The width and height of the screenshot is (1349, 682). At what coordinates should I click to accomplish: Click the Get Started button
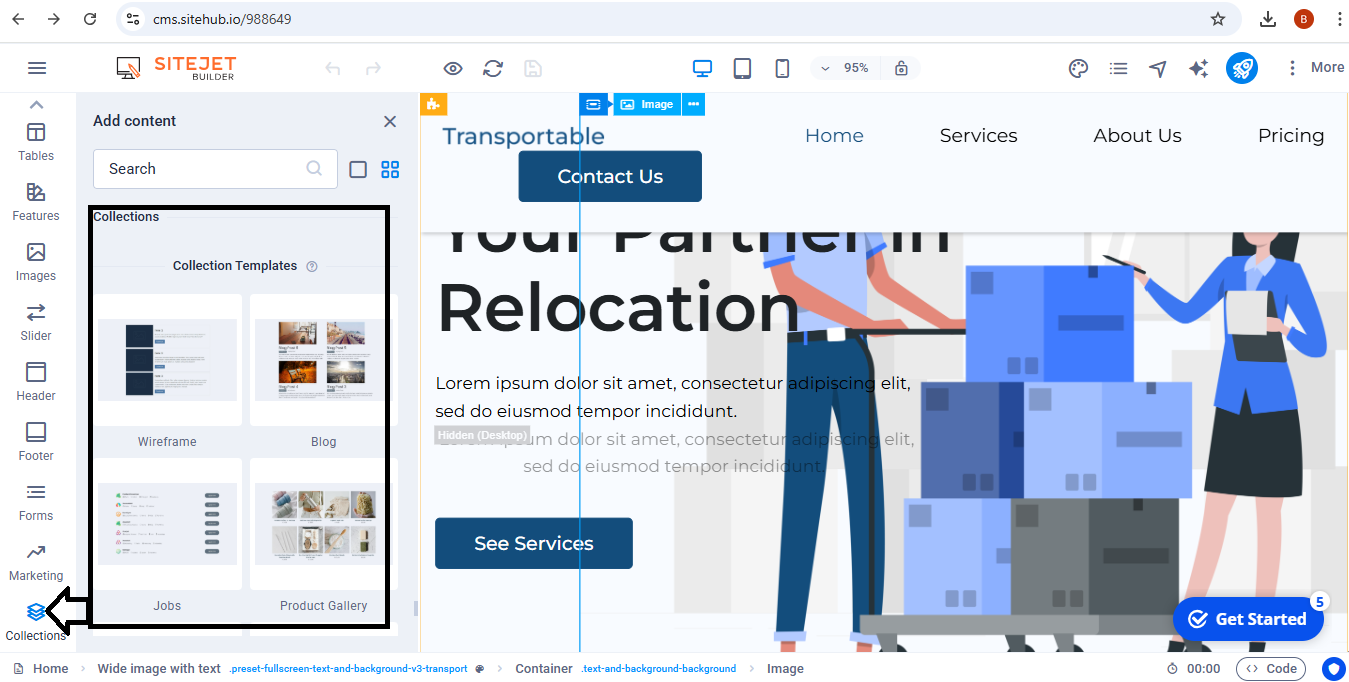pos(1247,619)
